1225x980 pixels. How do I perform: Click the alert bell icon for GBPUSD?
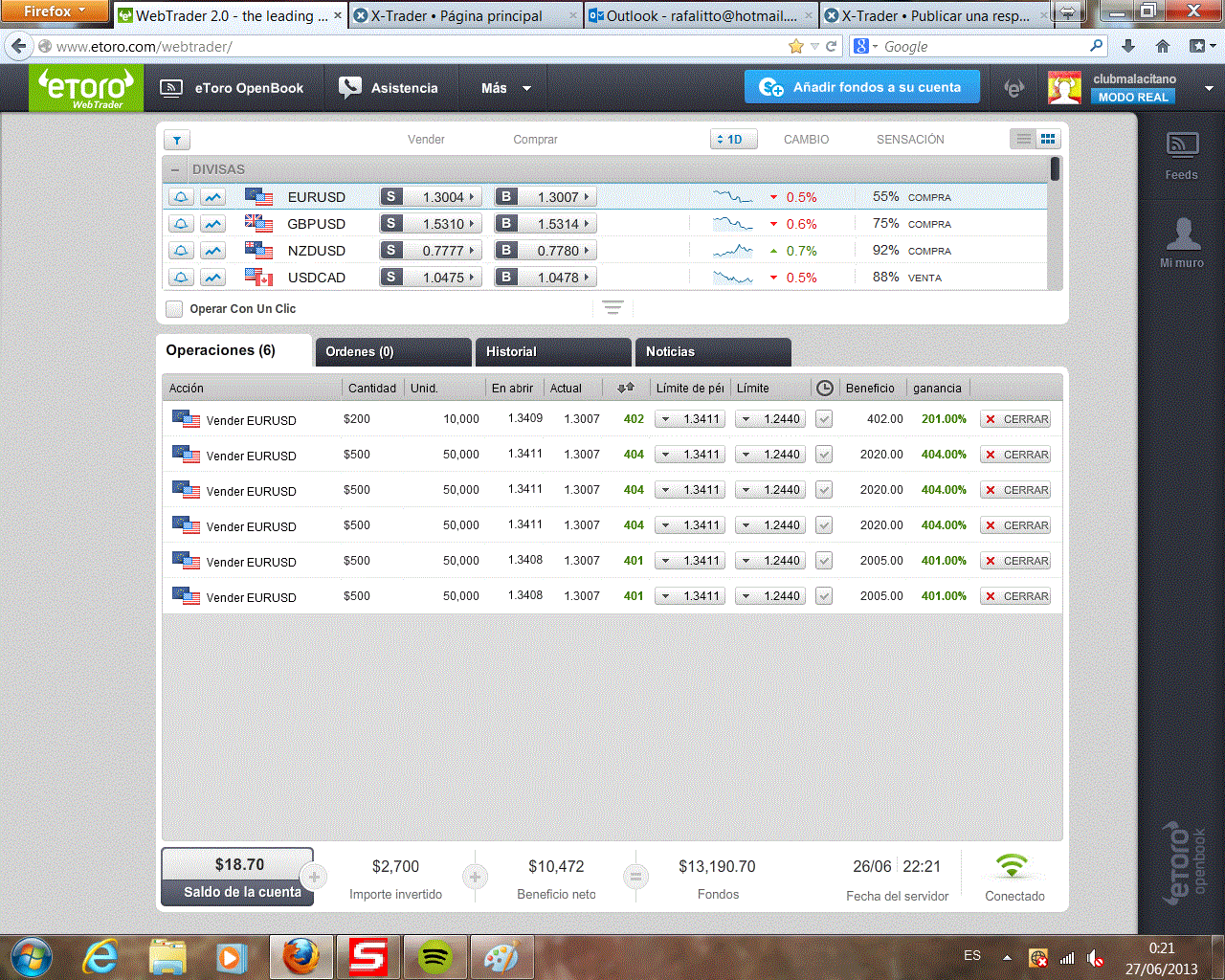[181, 224]
